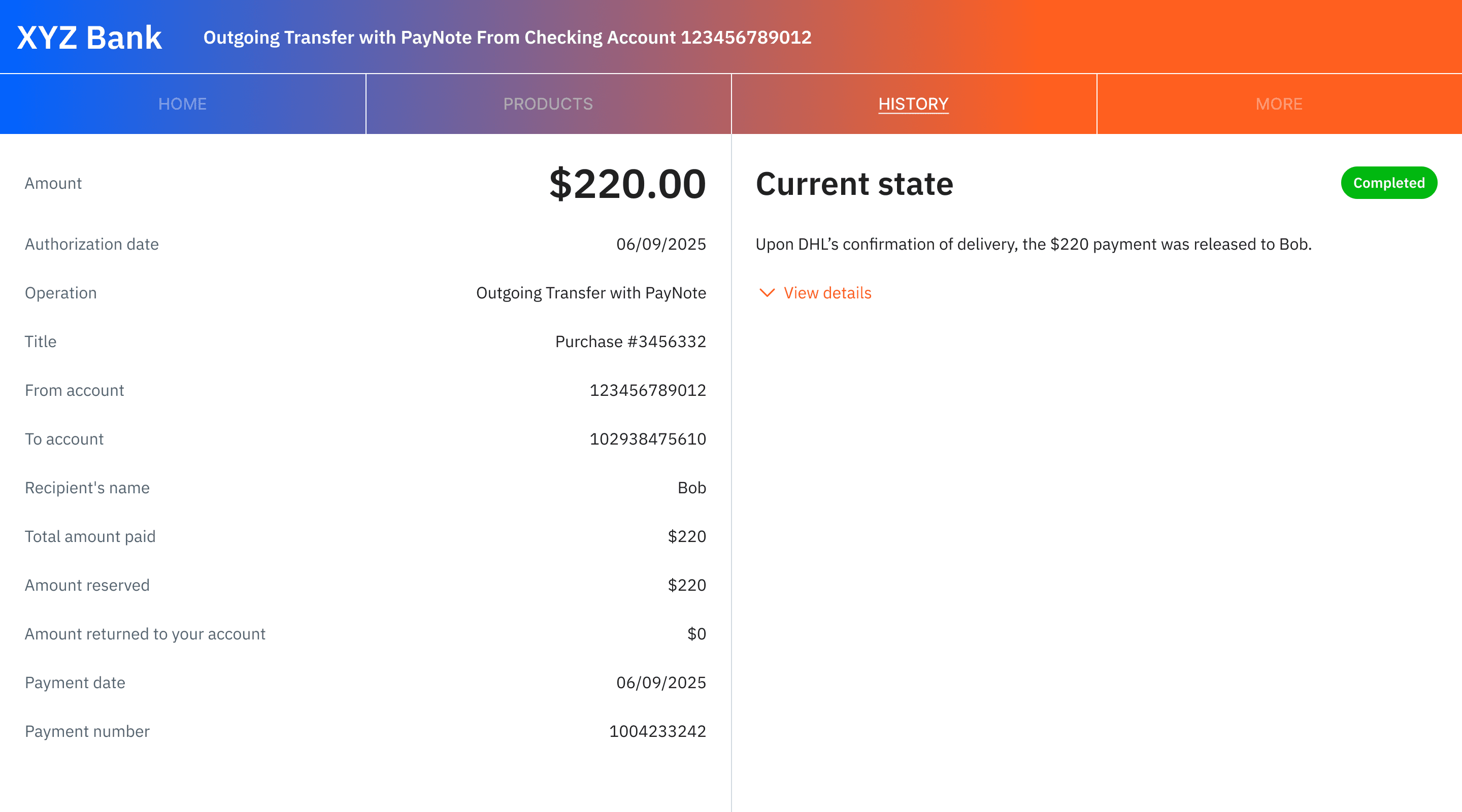Expand the View details chevron
This screenshot has height=812, width=1462.
click(x=768, y=293)
